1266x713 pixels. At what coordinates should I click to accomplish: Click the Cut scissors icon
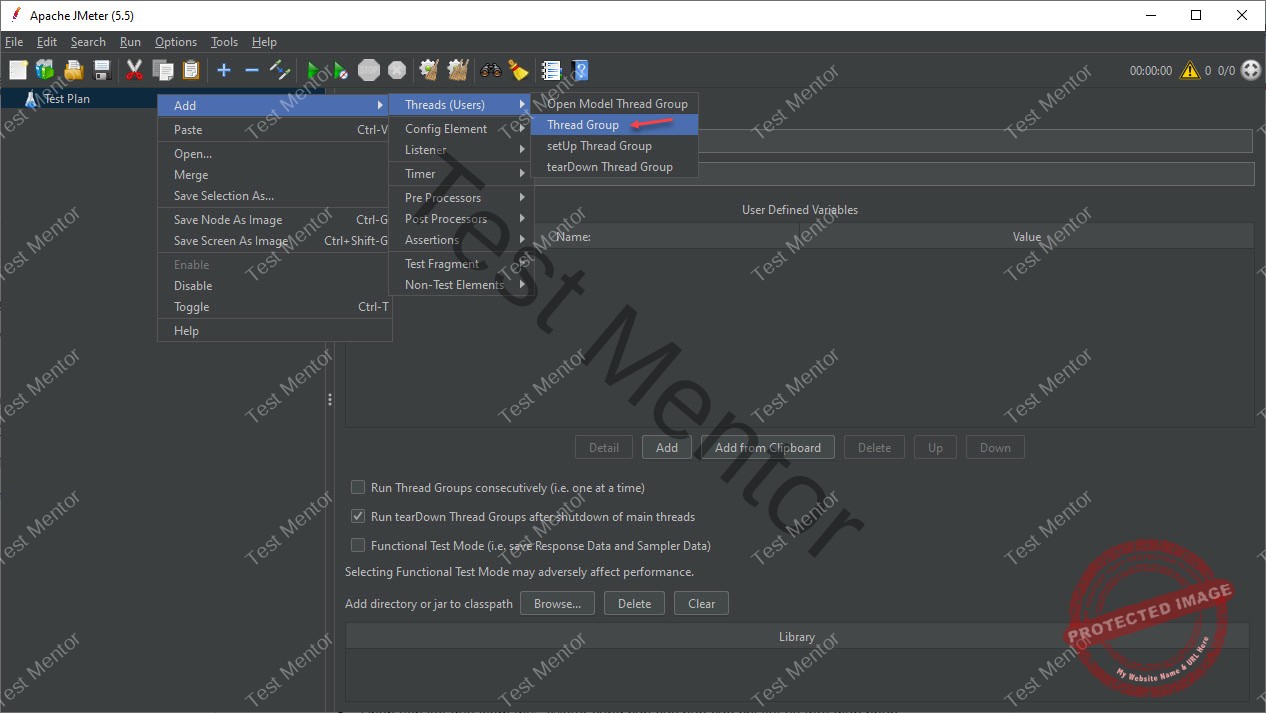(x=134, y=70)
